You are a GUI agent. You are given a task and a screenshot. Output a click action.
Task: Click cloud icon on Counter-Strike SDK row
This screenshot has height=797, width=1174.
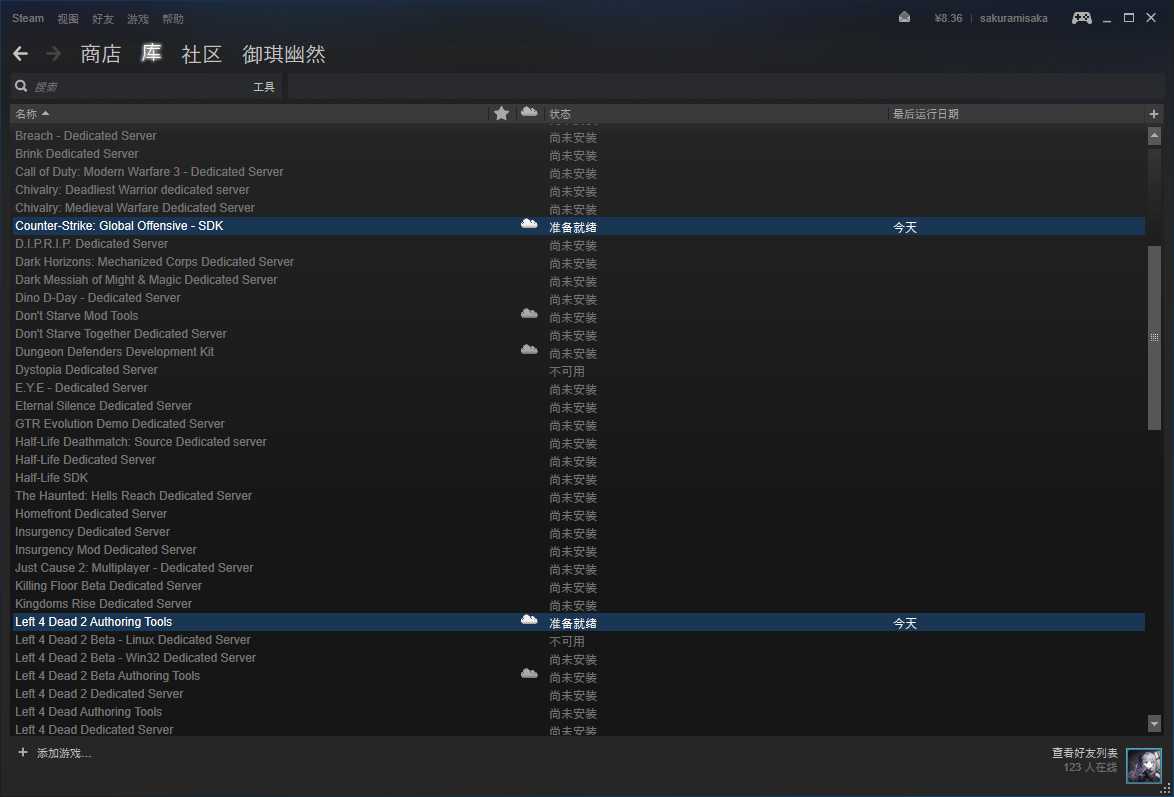click(x=529, y=224)
